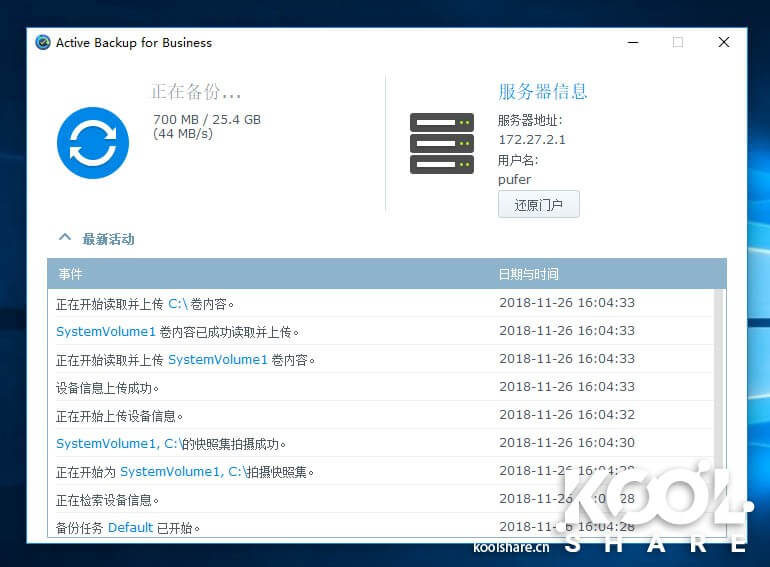The image size is (770, 567).
Task: Collapse the 最新活动 section chevron
Action: coord(65,239)
